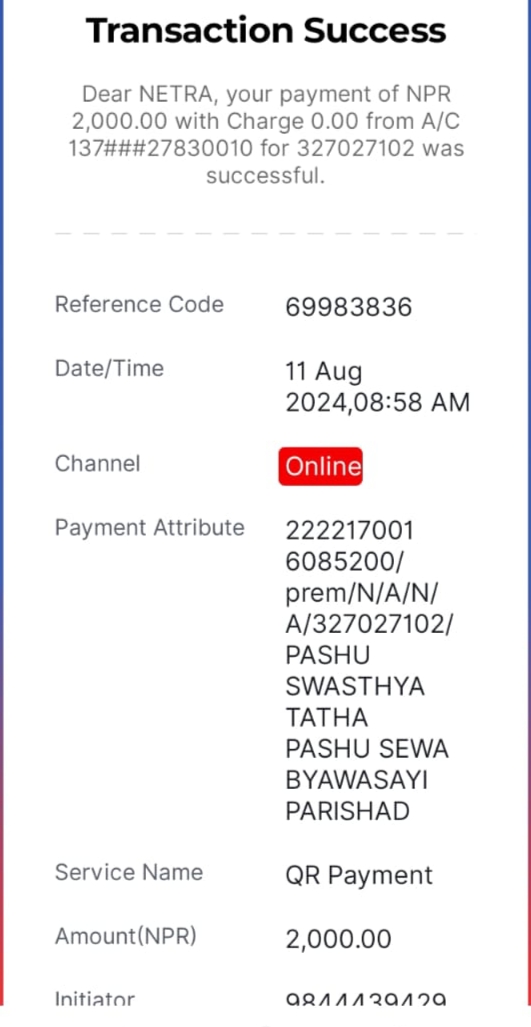This screenshot has width=531, height=1027.
Task: Select the QR Payment service value
Action: [359, 876]
